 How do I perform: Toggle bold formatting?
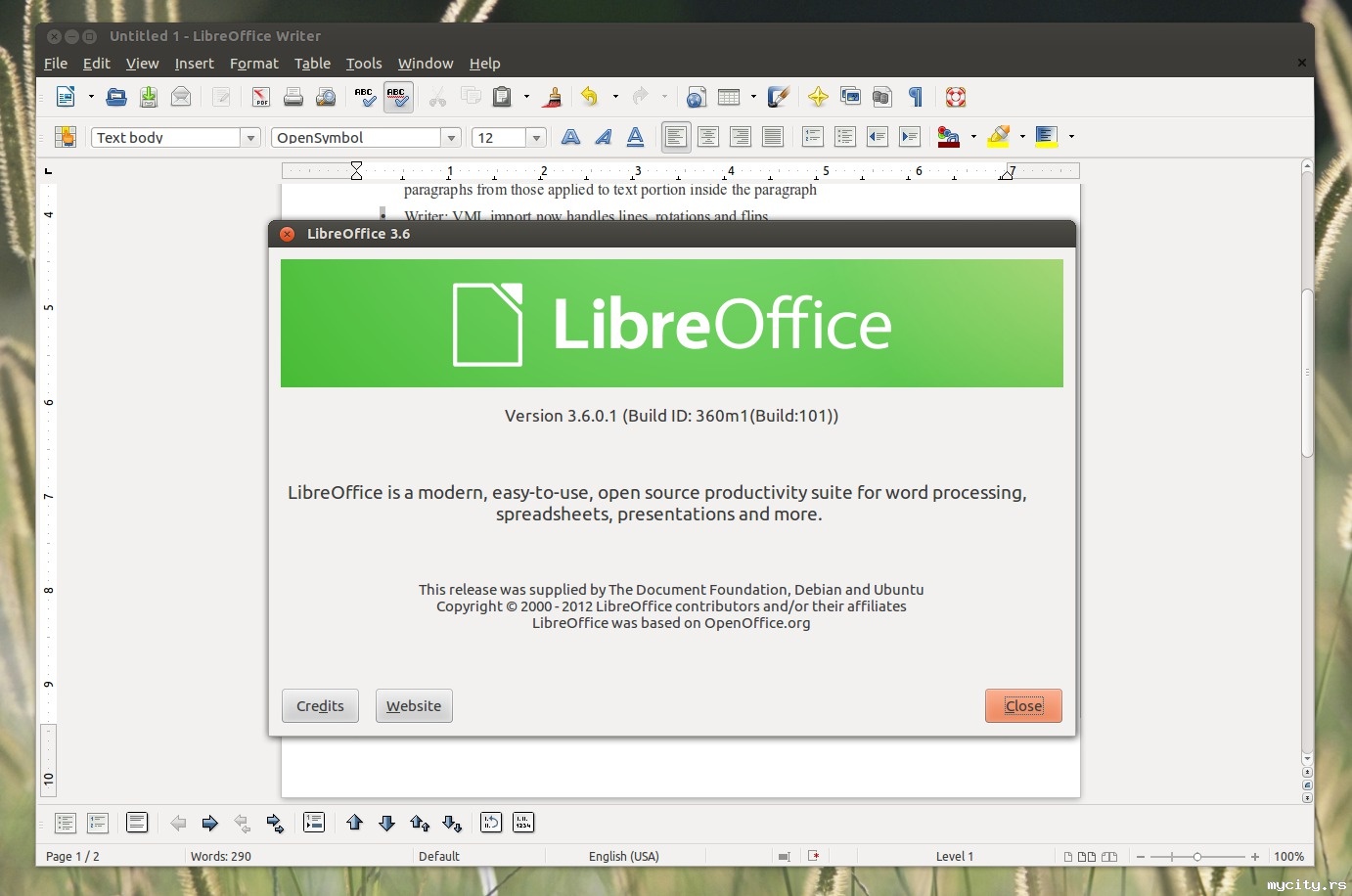[571, 137]
